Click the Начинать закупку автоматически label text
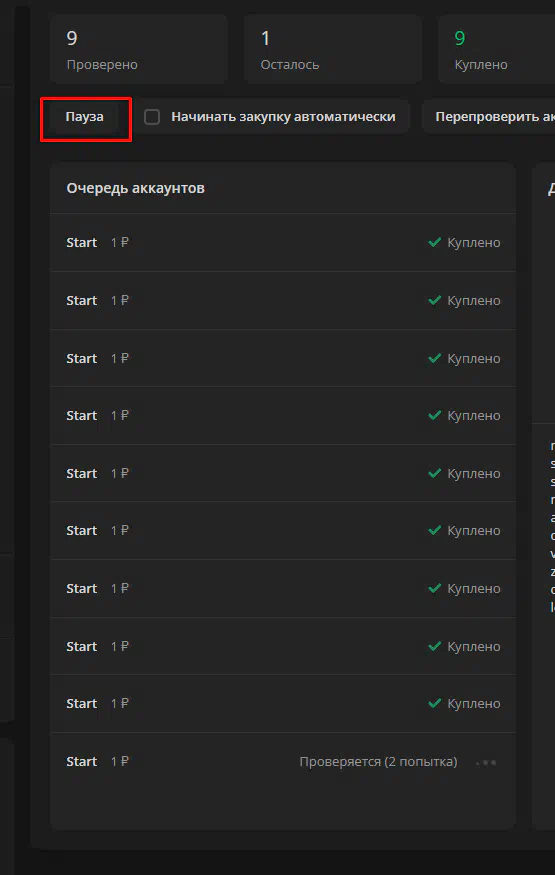 283,117
